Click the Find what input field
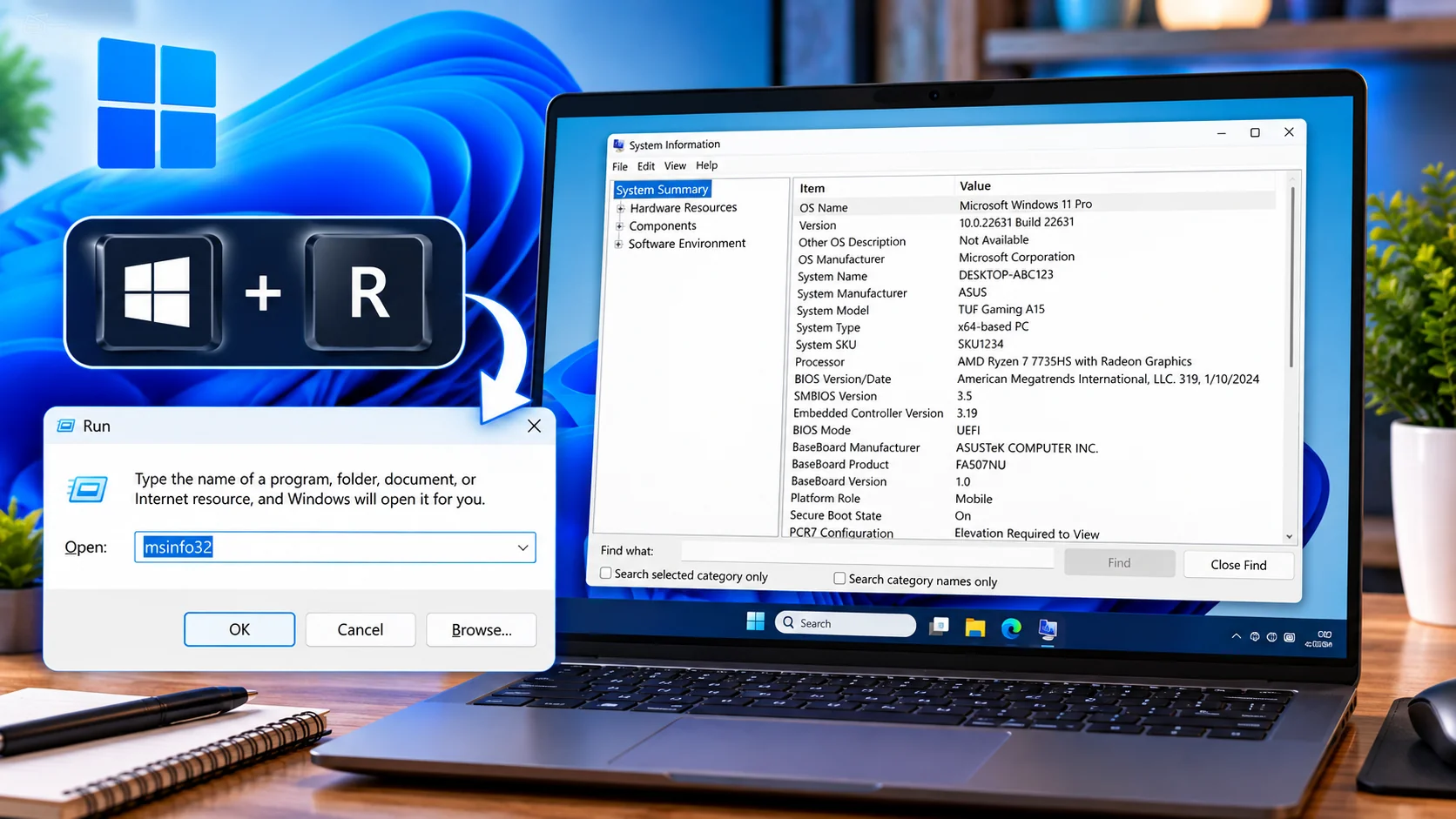This screenshot has width=1456, height=819. [867, 554]
